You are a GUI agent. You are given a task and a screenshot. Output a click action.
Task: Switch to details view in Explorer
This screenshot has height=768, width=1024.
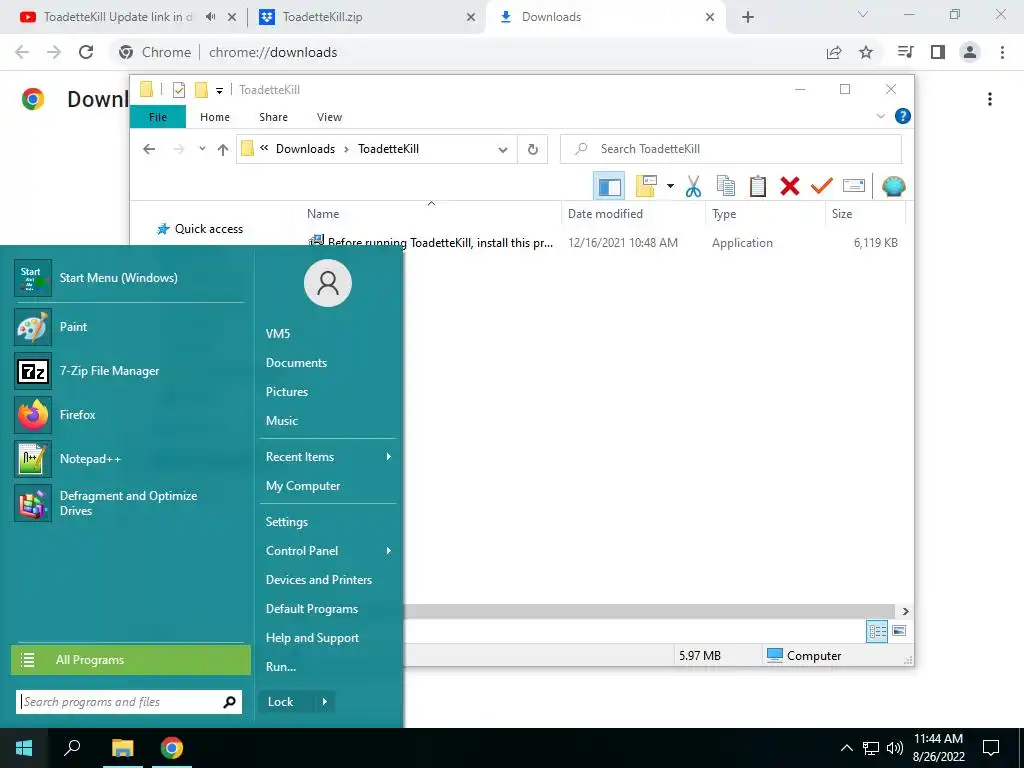pyautogui.click(x=877, y=631)
